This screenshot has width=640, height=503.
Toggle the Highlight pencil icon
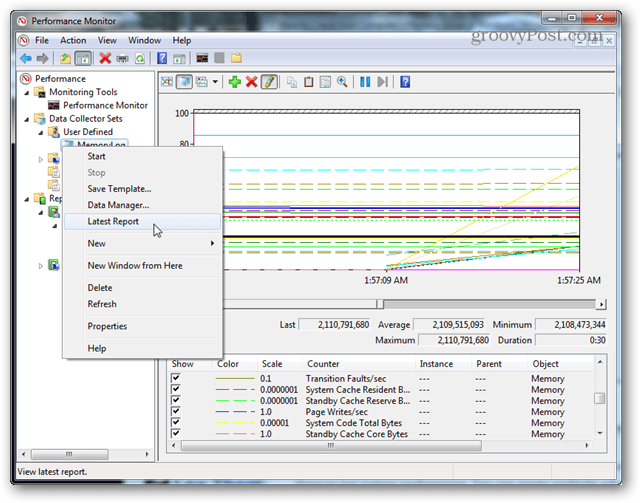point(269,82)
